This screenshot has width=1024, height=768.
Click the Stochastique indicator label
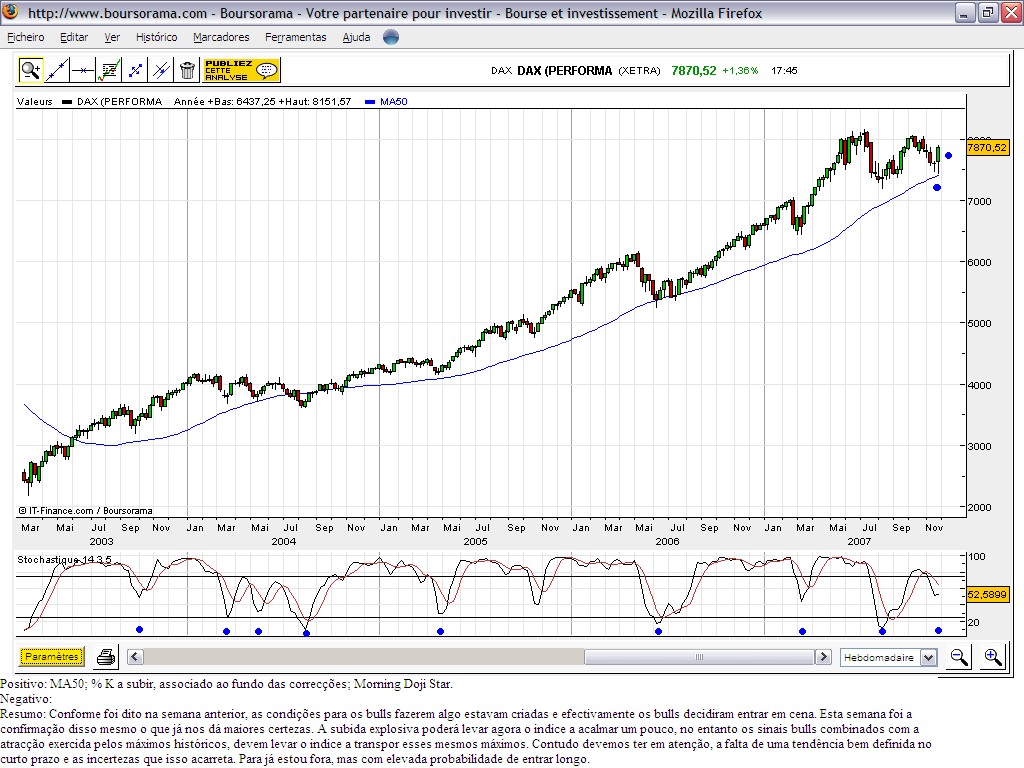pos(64,560)
